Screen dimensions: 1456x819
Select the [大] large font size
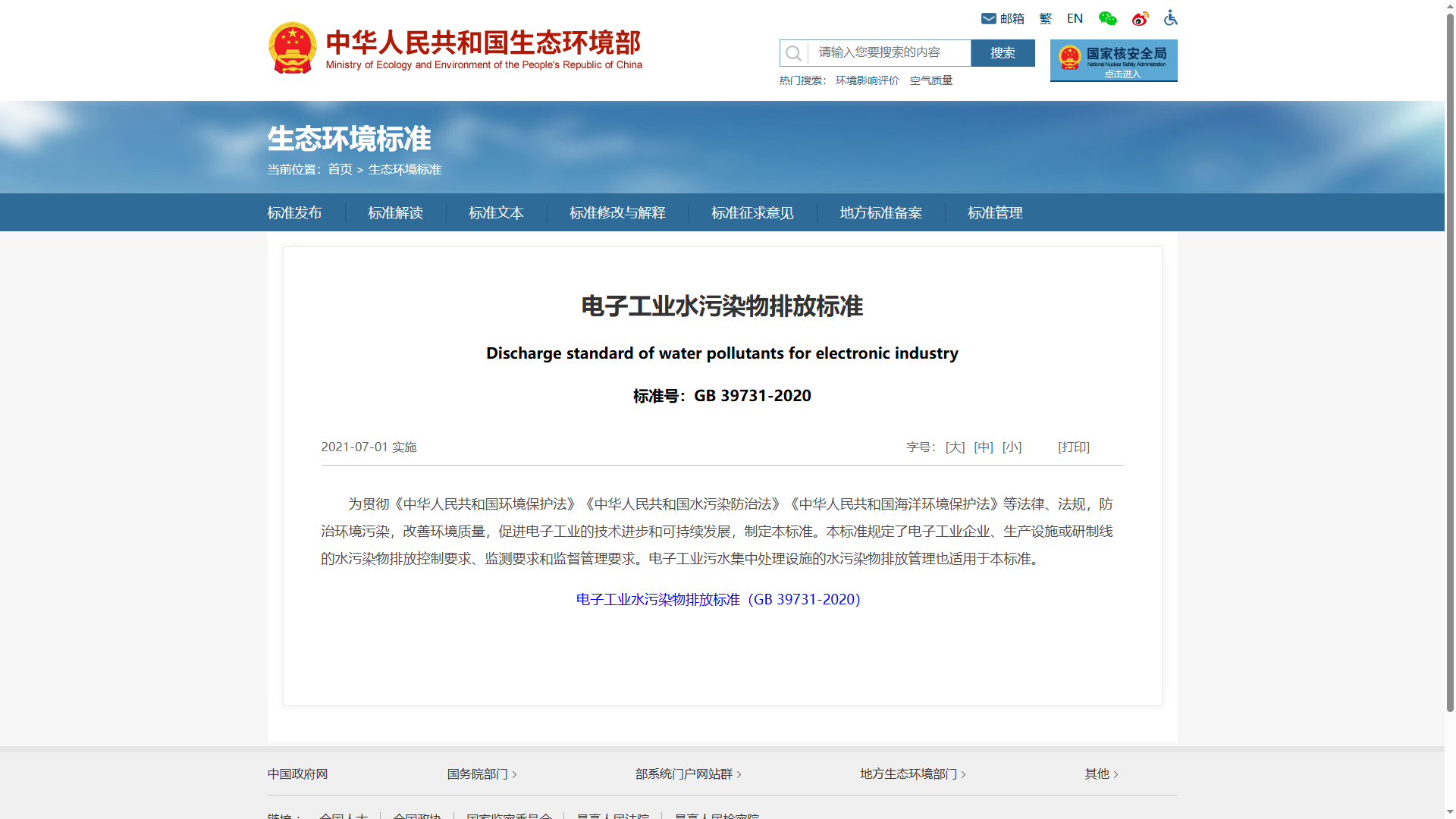coord(954,447)
